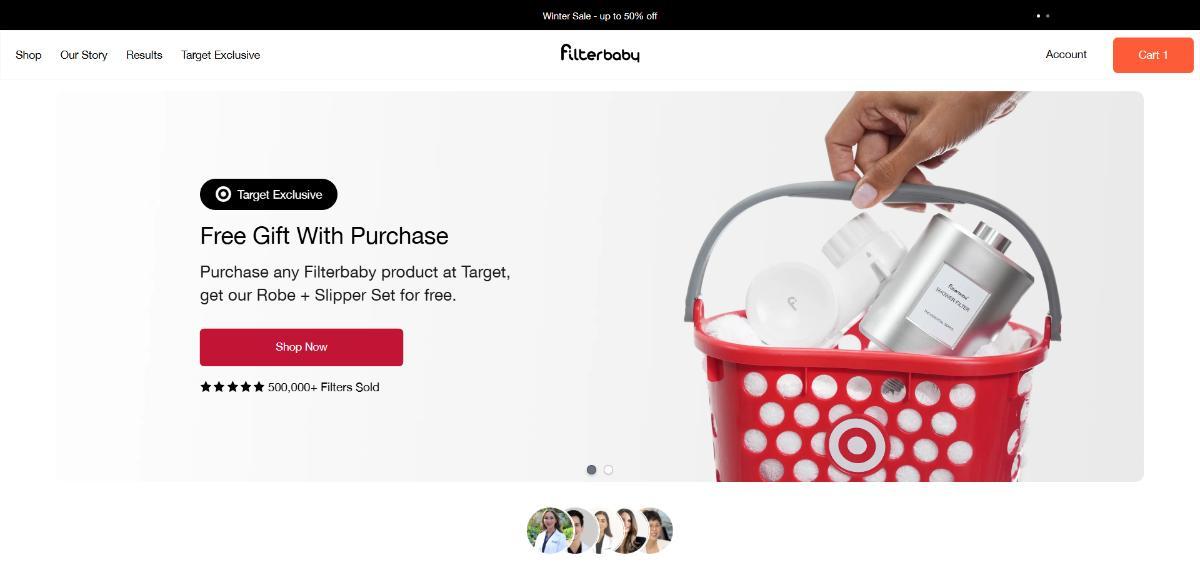
Task: Open the Shop menu
Action: click(x=28, y=55)
